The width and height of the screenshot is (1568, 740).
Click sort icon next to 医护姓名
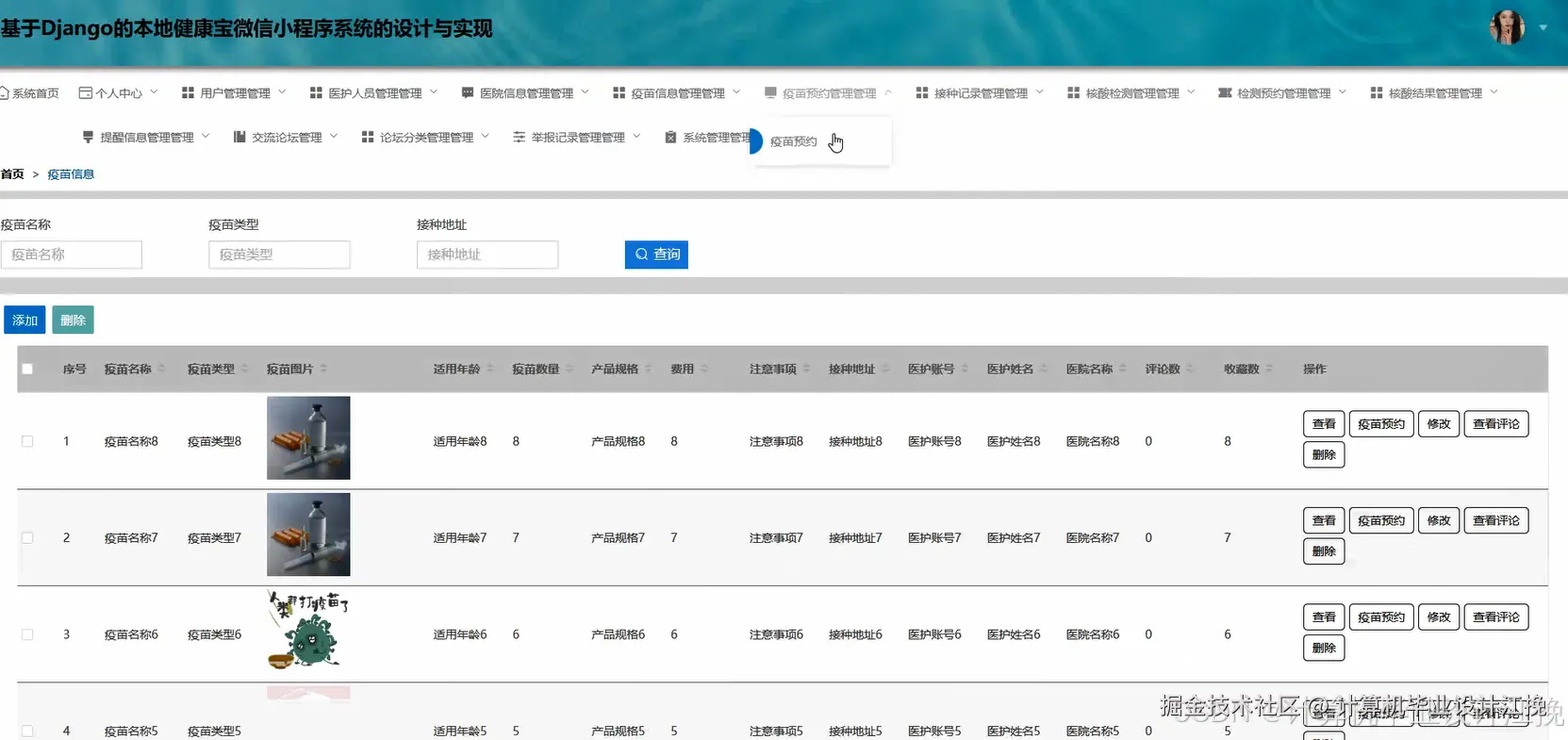[1045, 369]
